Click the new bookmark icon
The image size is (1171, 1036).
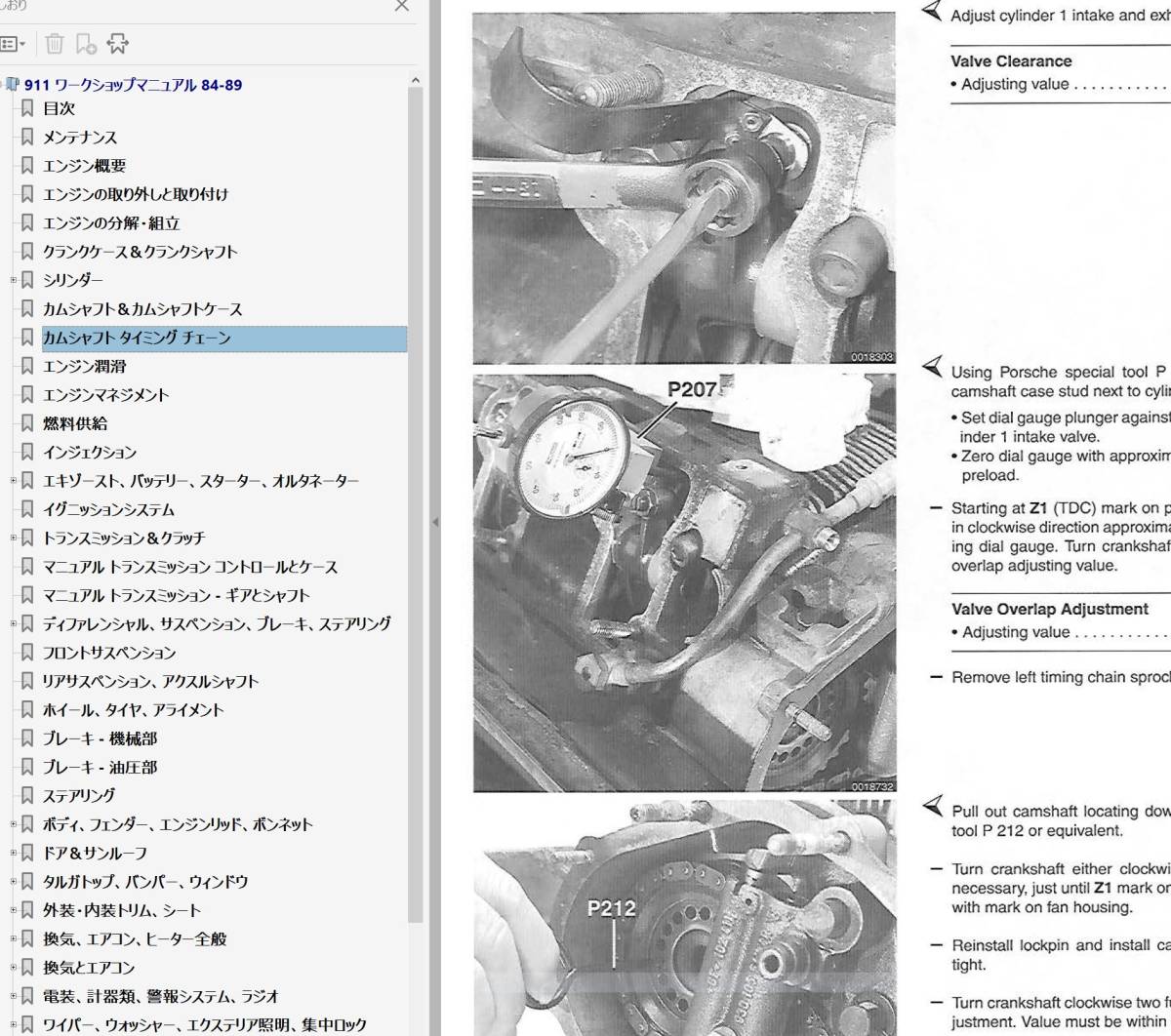coord(86,44)
